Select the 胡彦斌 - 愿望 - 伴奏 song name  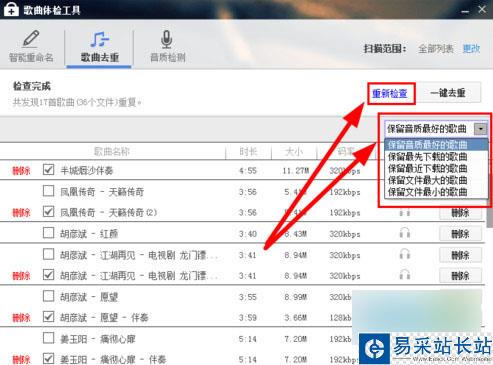pyautogui.click(x=104, y=318)
